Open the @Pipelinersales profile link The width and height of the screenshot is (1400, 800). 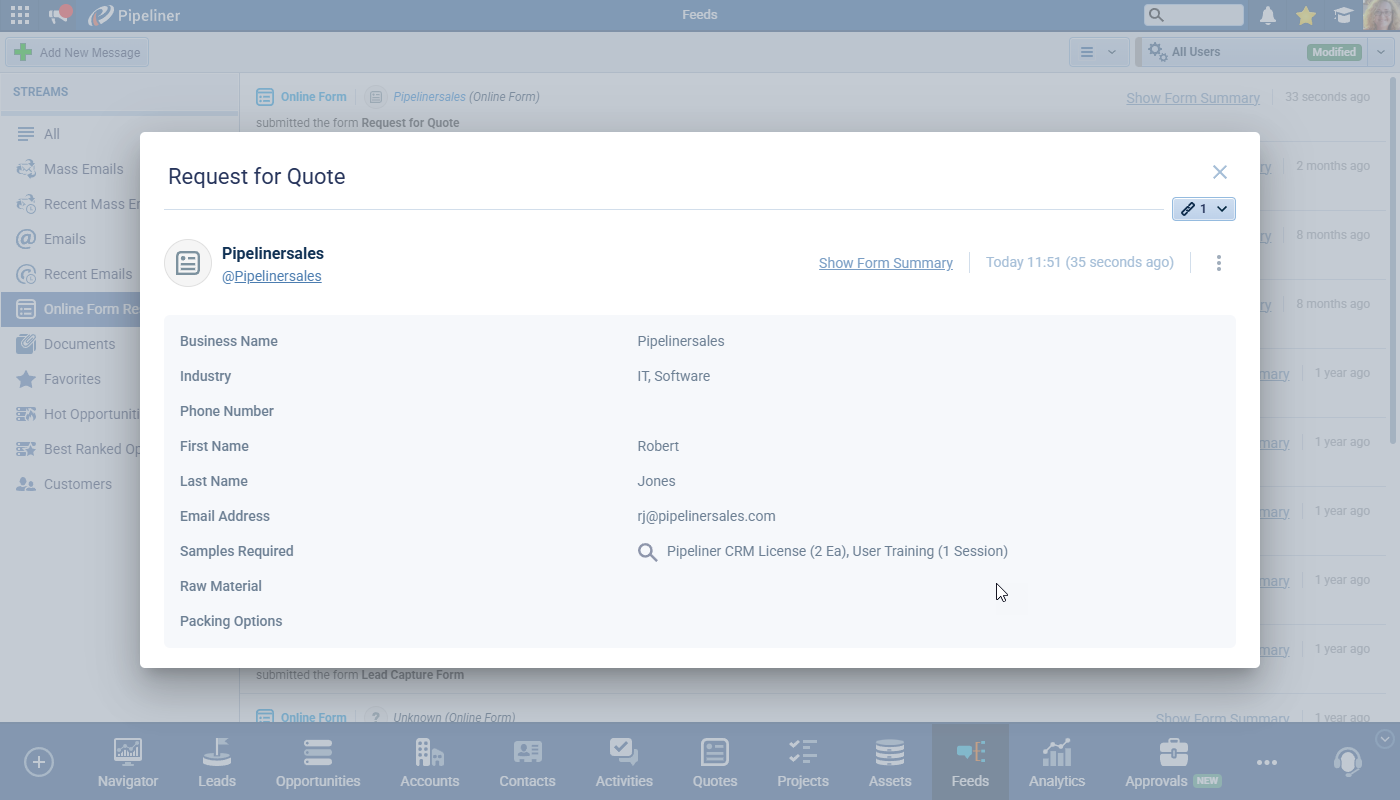tap(271, 276)
